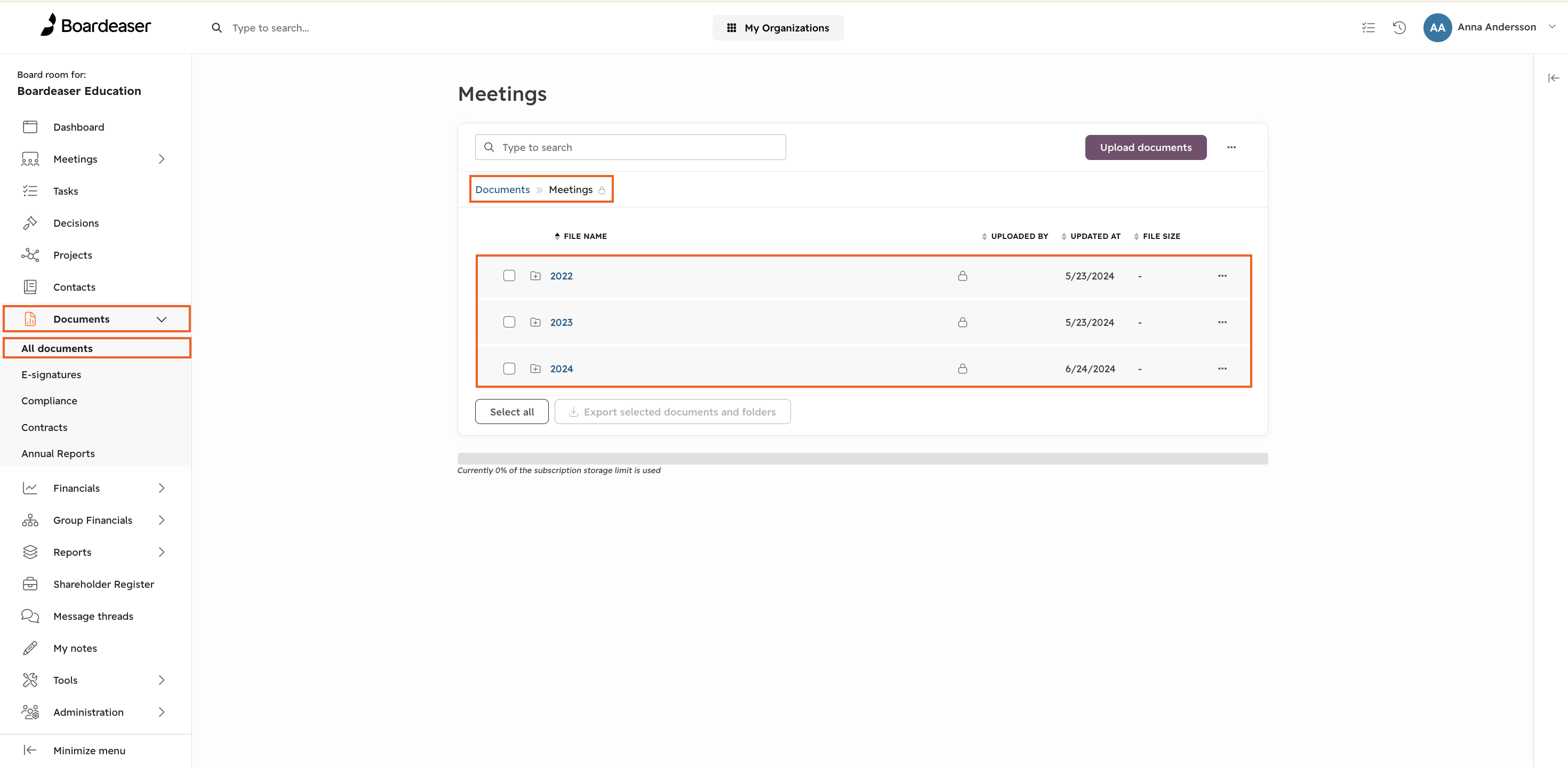This screenshot has width=1568, height=767.
Task: Check the 2024 folder checkbox
Action: coord(509,368)
